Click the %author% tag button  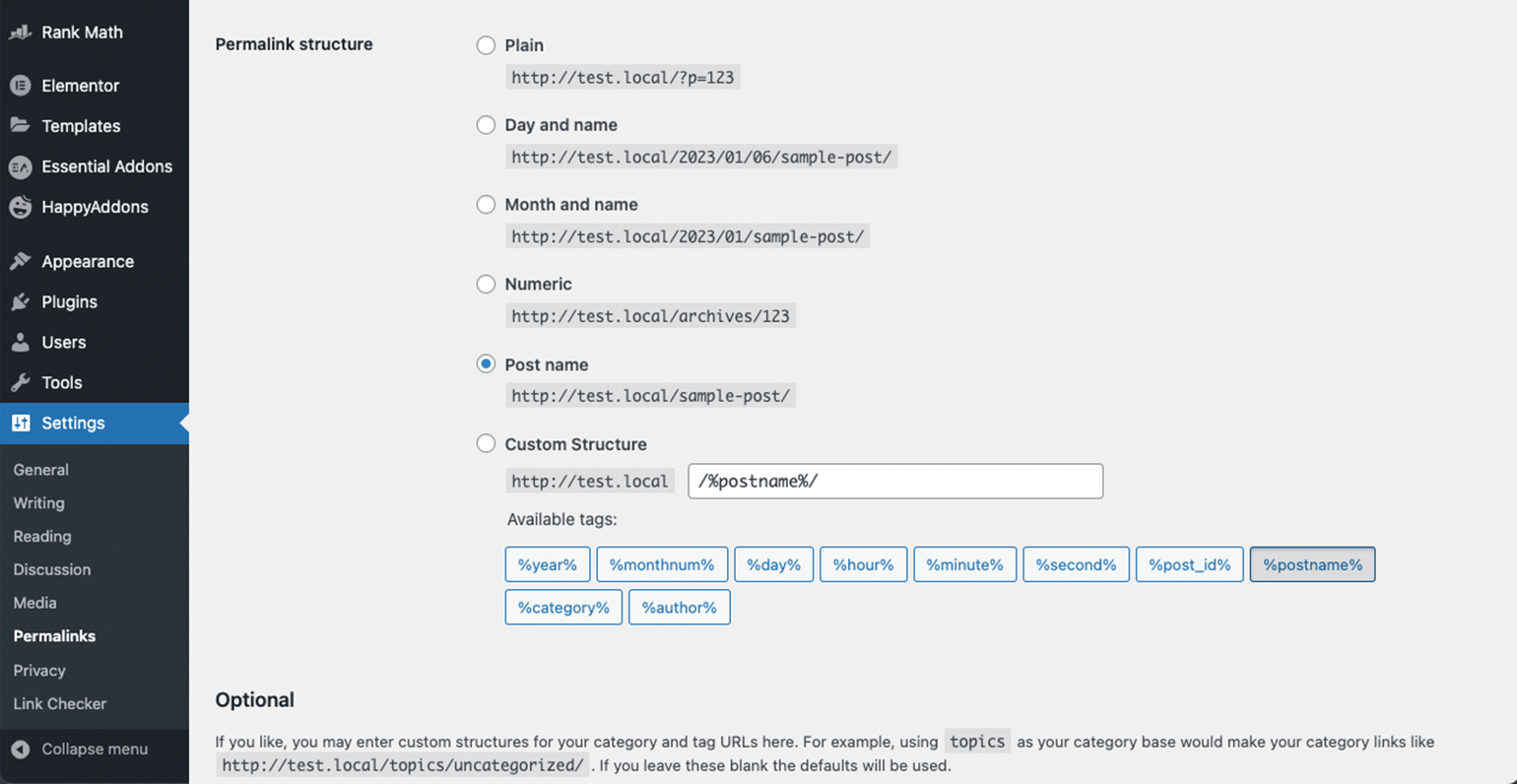coord(680,608)
